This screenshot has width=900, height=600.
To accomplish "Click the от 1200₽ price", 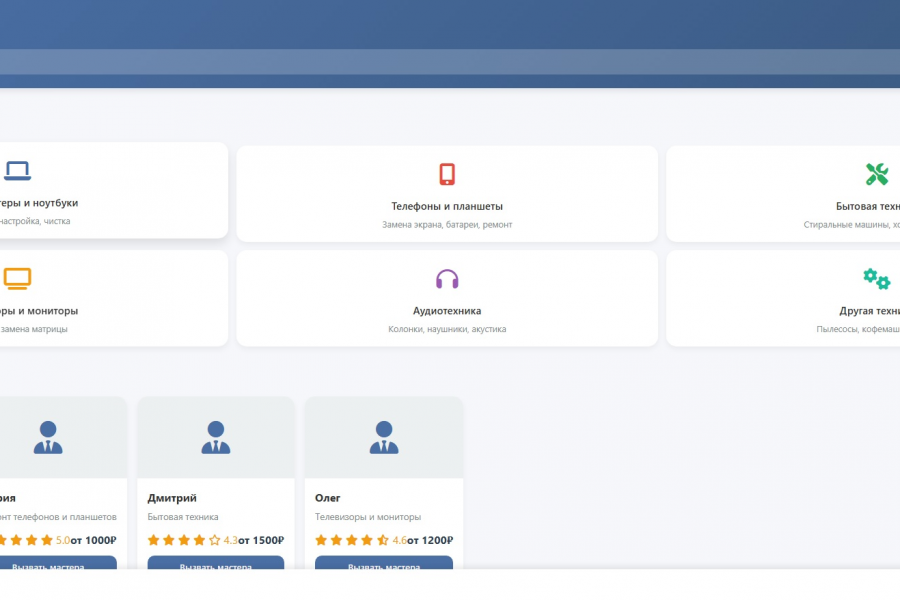I will (430, 540).
